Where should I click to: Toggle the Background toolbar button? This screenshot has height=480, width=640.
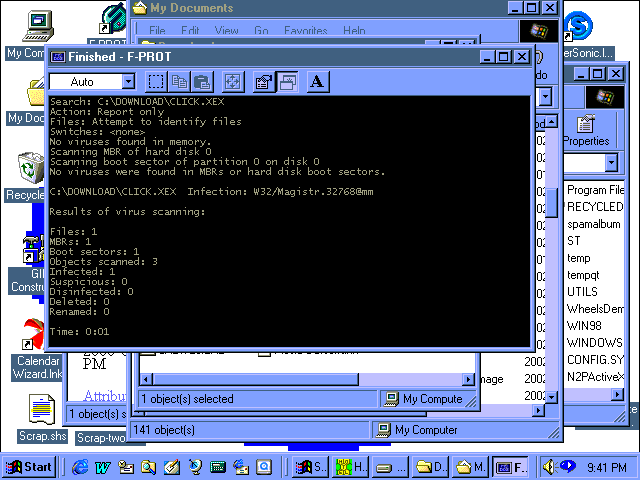pos(287,82)
